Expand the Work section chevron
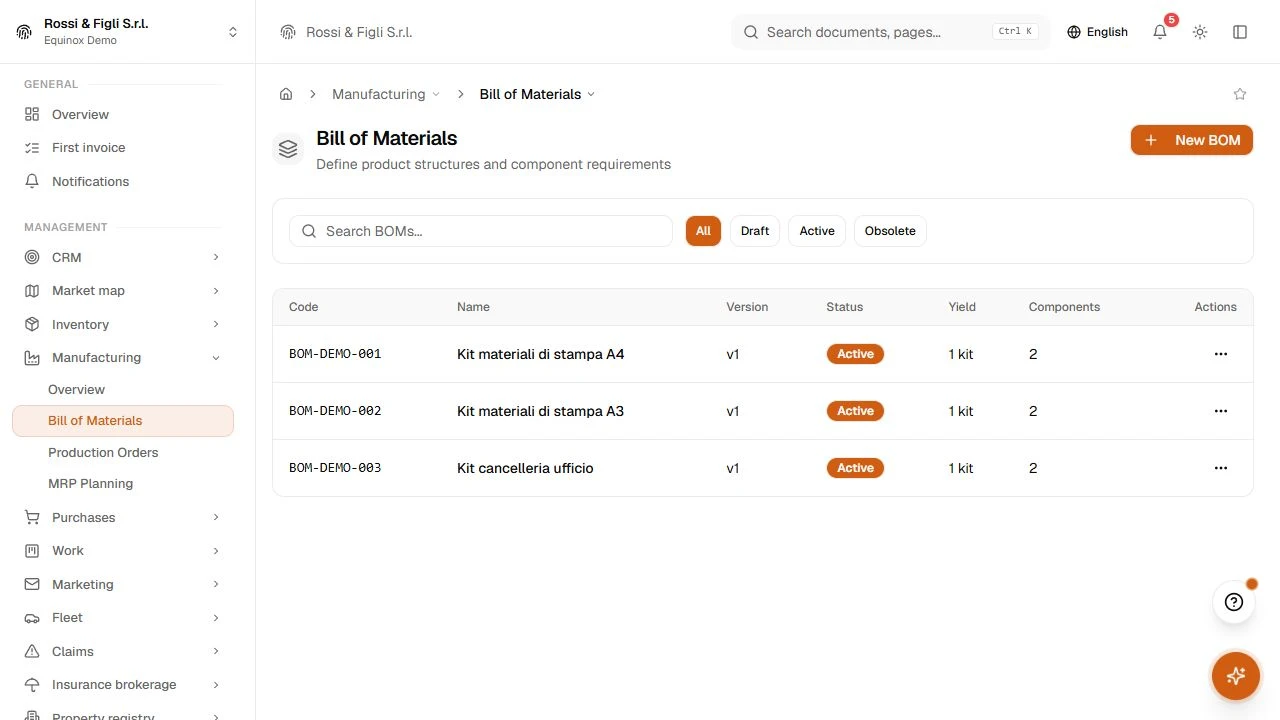 (x=216, y=551)
